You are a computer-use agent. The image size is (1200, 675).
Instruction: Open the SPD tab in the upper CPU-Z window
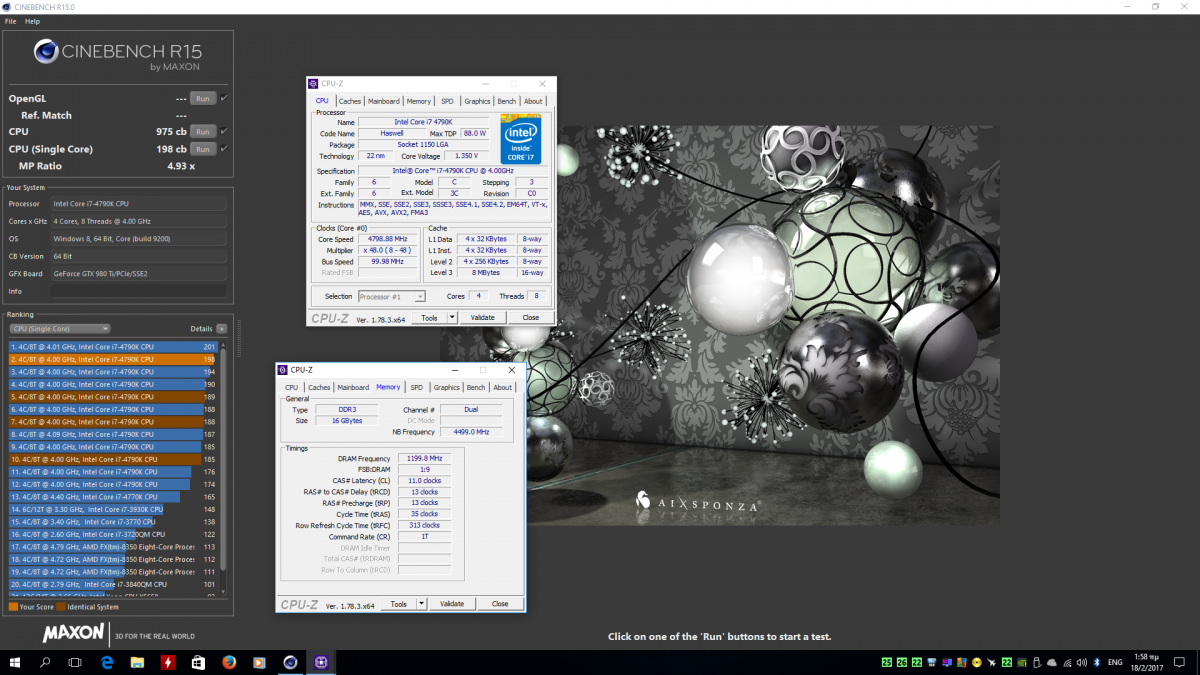click(x=447, y=101)
